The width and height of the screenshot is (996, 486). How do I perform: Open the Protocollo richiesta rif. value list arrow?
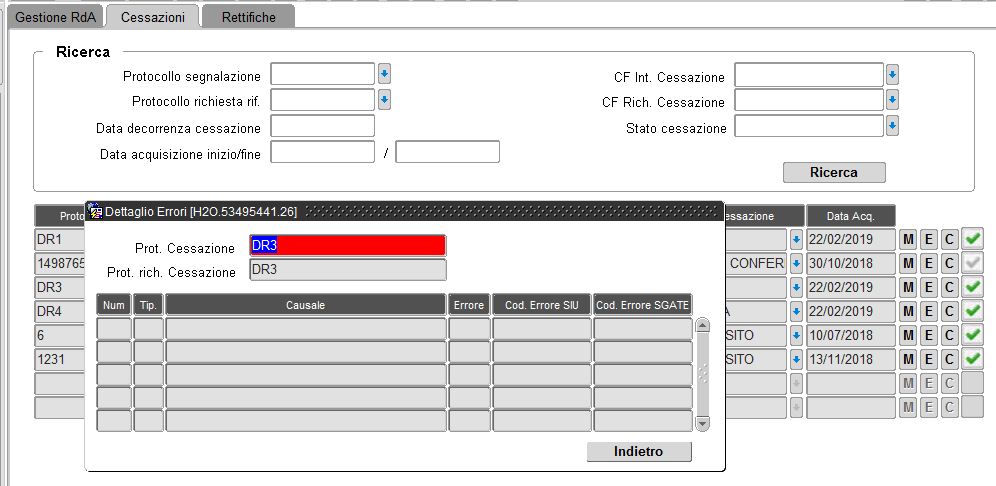coord(384,100)
